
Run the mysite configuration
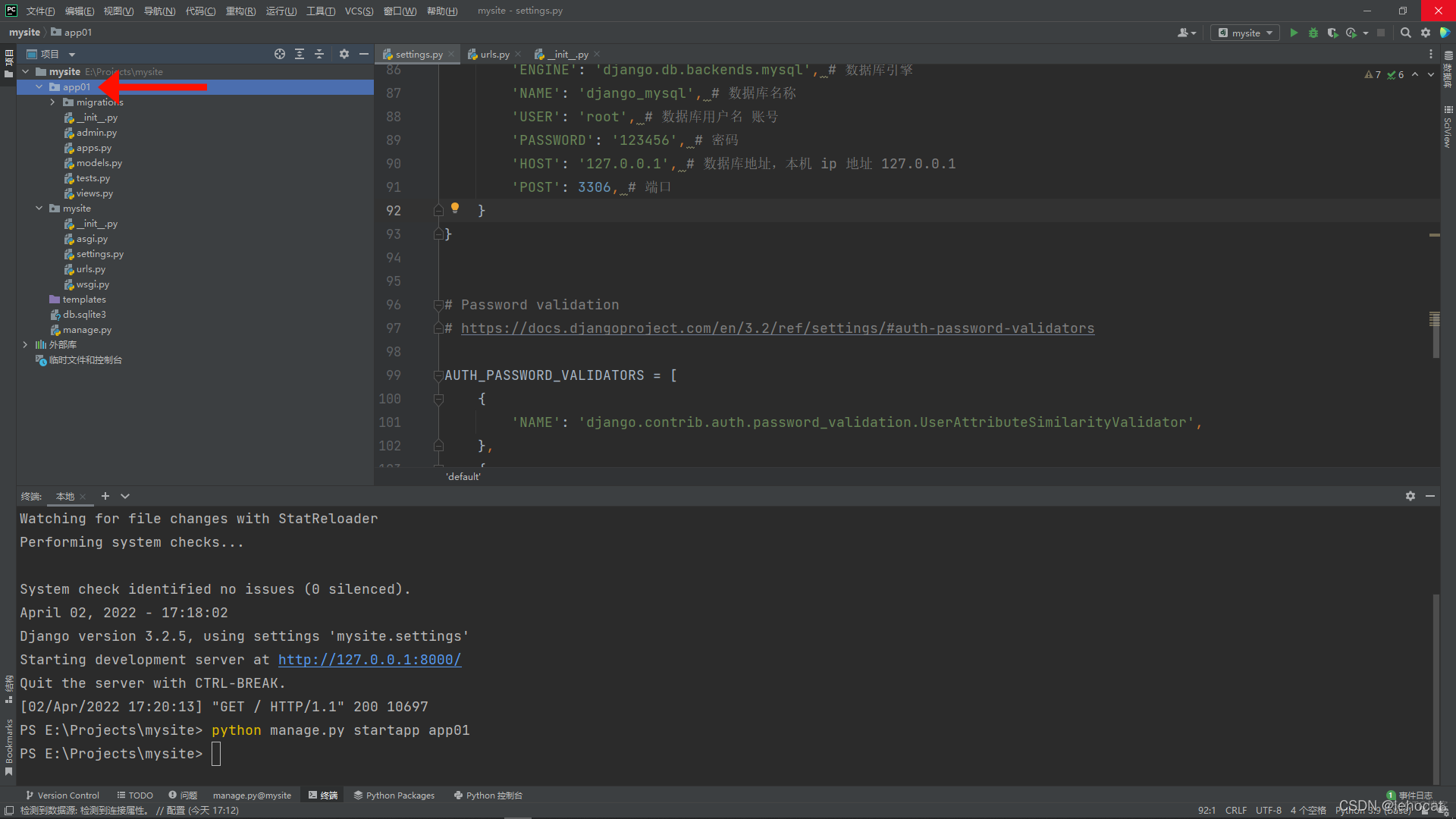(x=1294, y=33)
